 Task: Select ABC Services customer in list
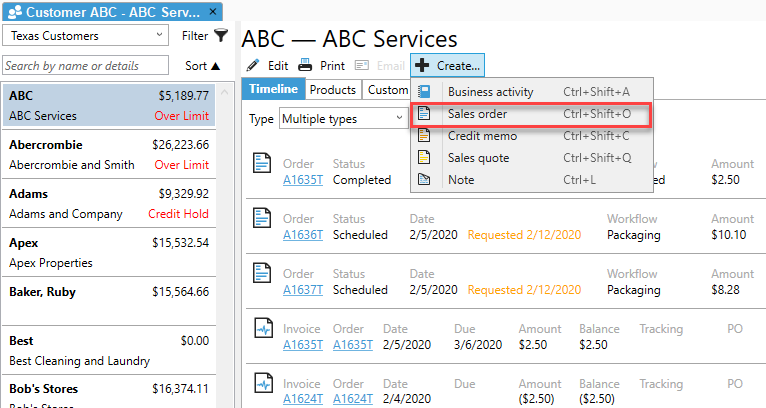coord(109,106)
